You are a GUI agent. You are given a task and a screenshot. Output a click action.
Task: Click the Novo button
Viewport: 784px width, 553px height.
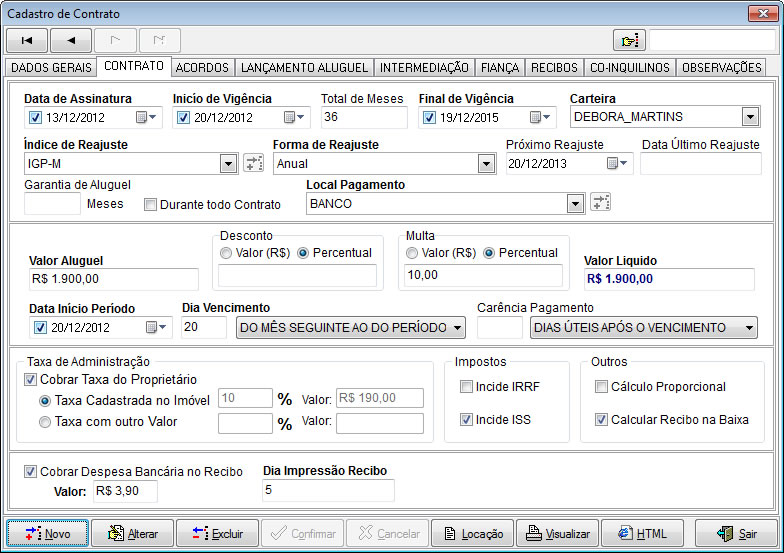47,534
